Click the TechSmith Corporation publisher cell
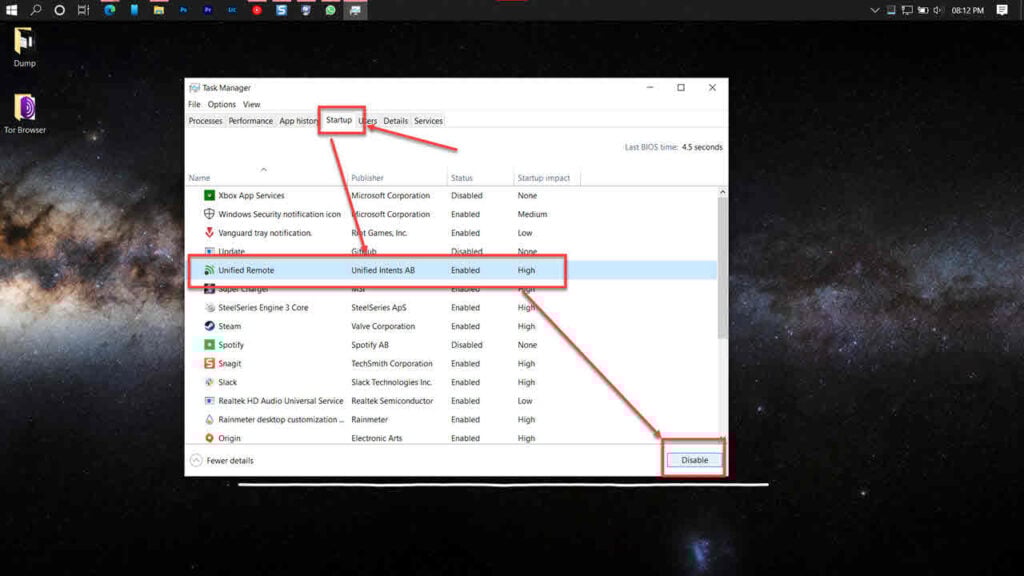 pos(392,363)
